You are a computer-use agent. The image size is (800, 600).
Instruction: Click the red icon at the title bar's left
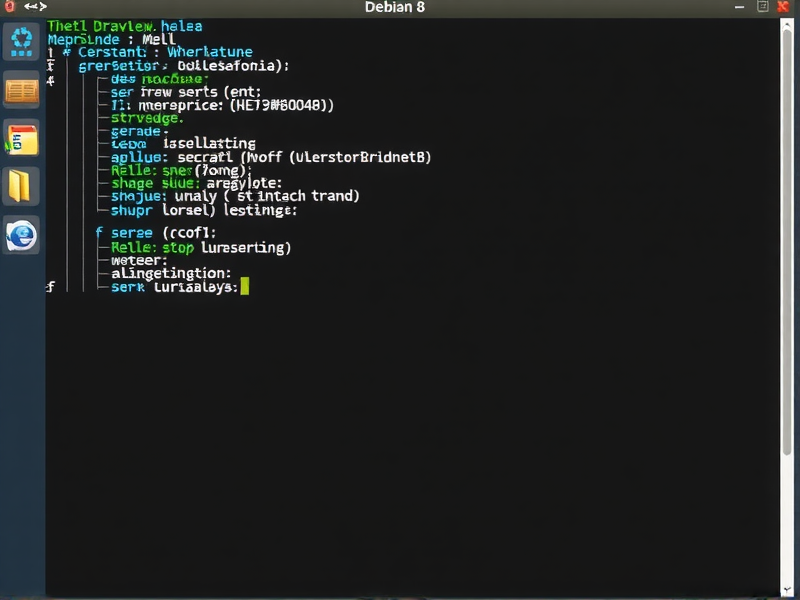click(9, 7)
